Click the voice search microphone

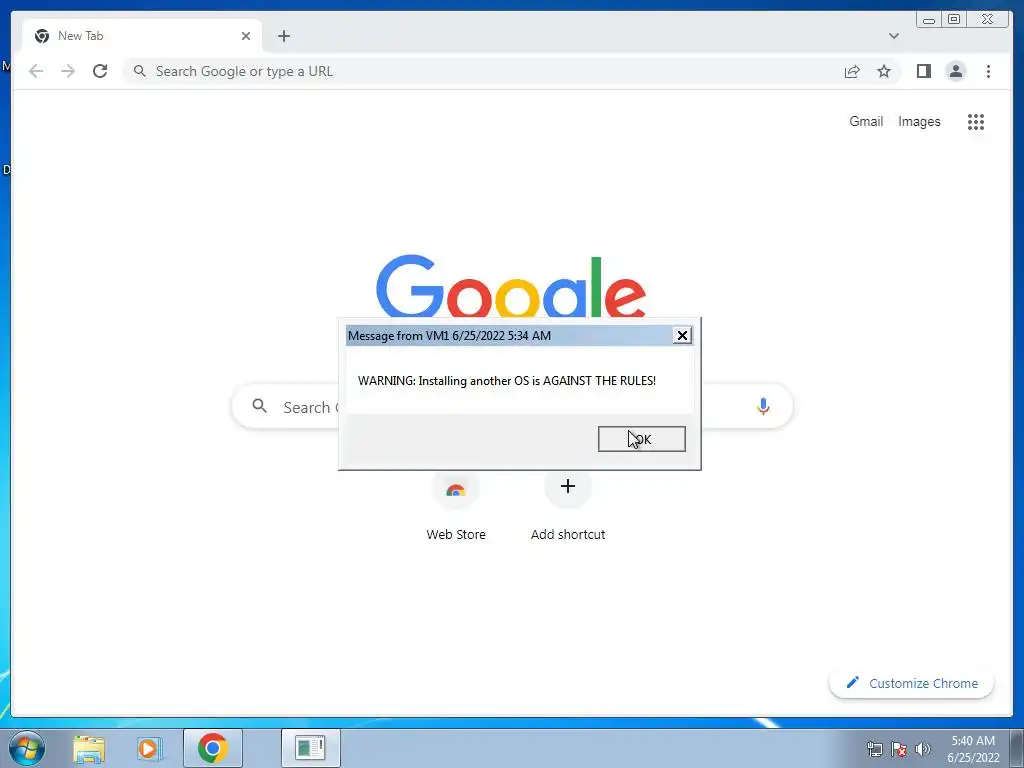pos(763,406)
